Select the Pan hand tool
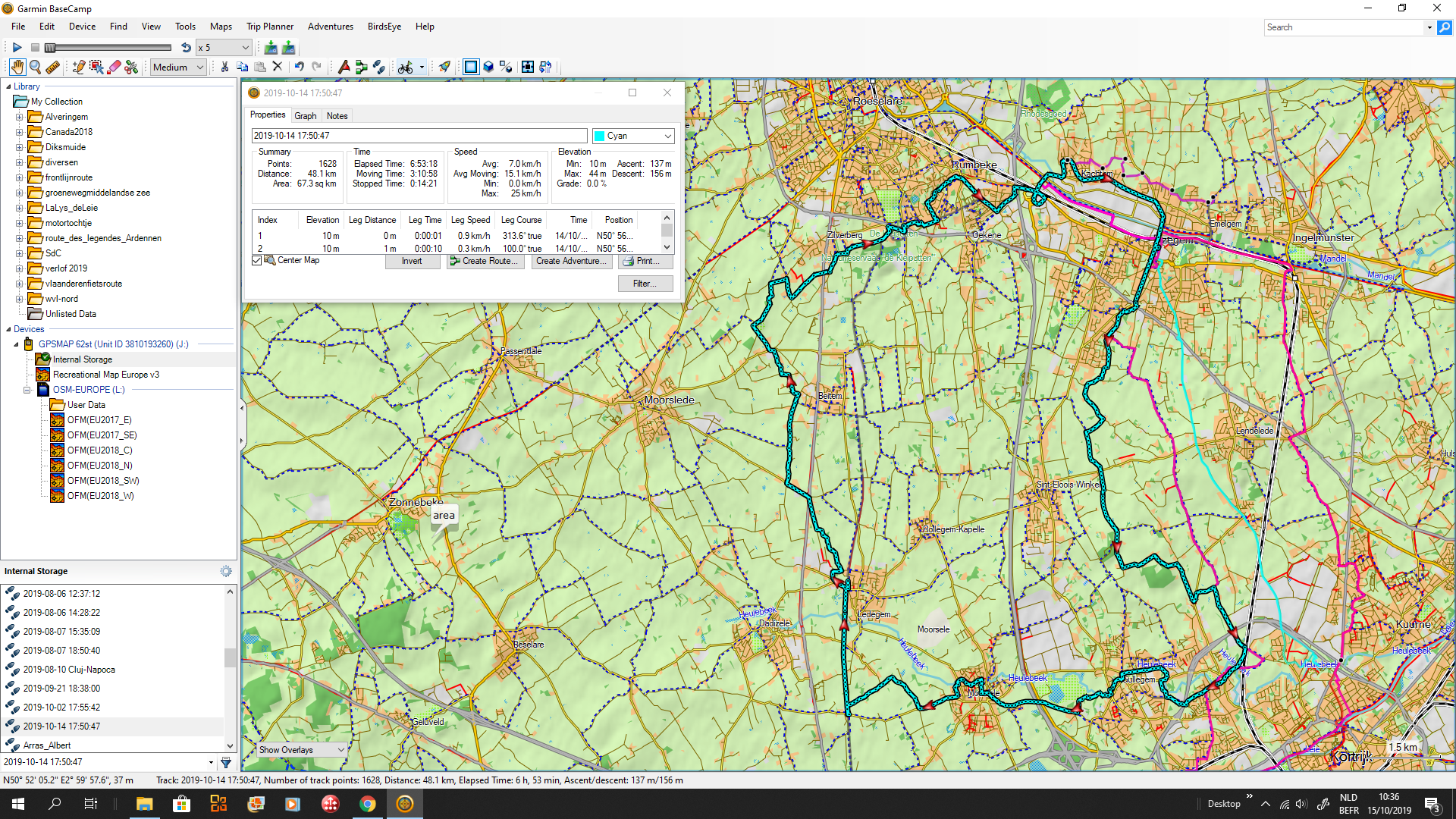 [x=17, y=67]
